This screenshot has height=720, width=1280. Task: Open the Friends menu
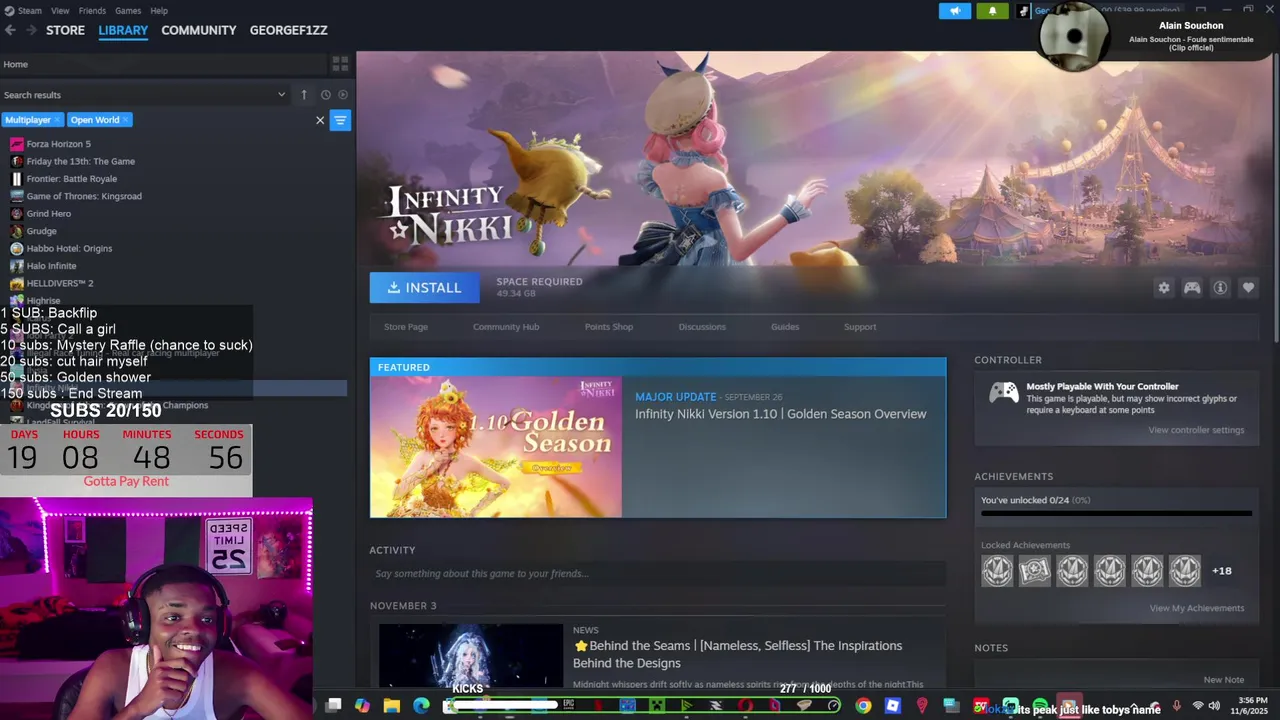[x=92, y=11]
